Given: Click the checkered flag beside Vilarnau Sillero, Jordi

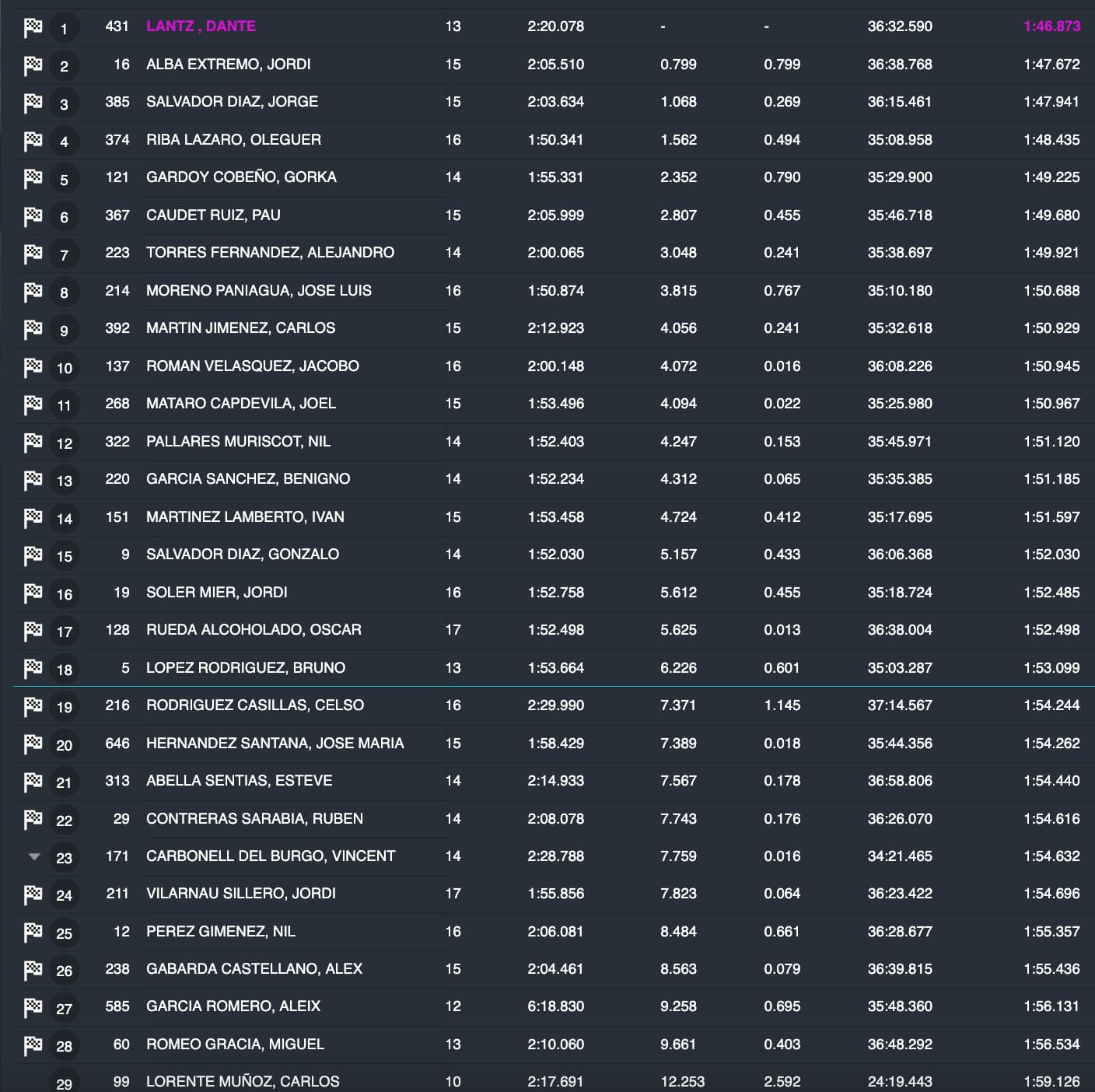Looking at the screenshot, I should click(33, 894).
